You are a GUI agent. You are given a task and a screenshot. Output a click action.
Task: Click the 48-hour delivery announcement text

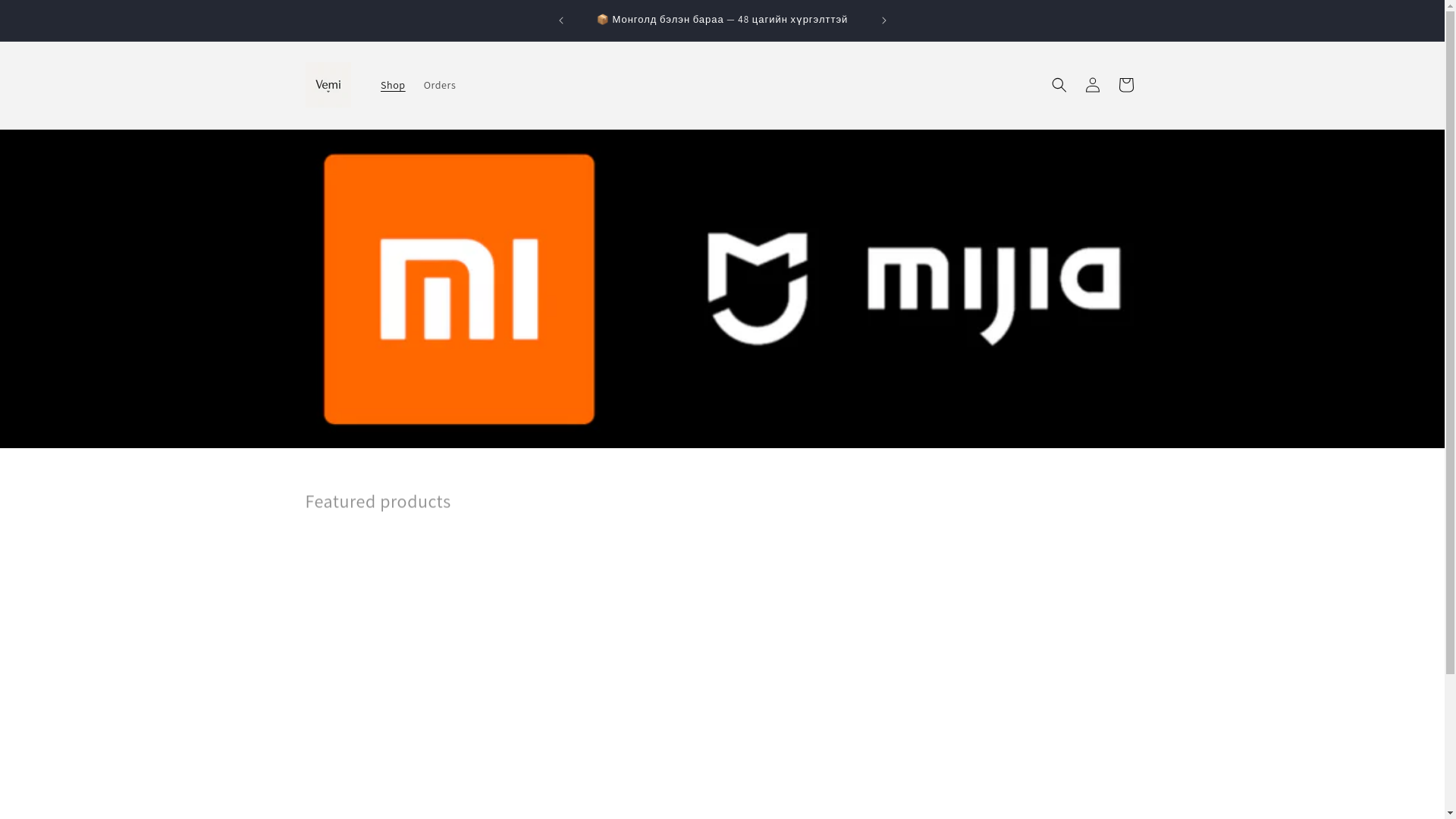point(722,20)
